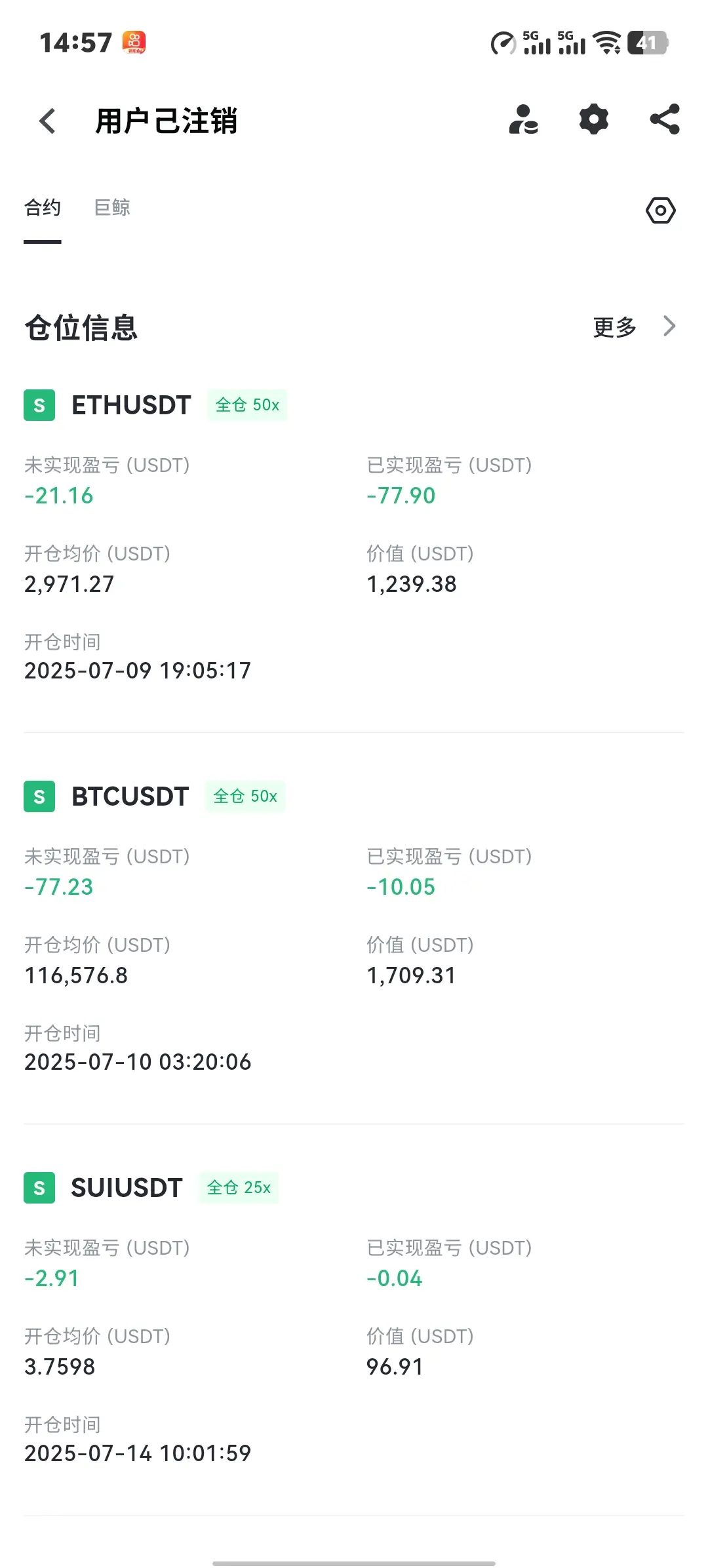Open the ETHUSDT position title
This screenshot has height=1568, width=708.
tap(131, 405)
